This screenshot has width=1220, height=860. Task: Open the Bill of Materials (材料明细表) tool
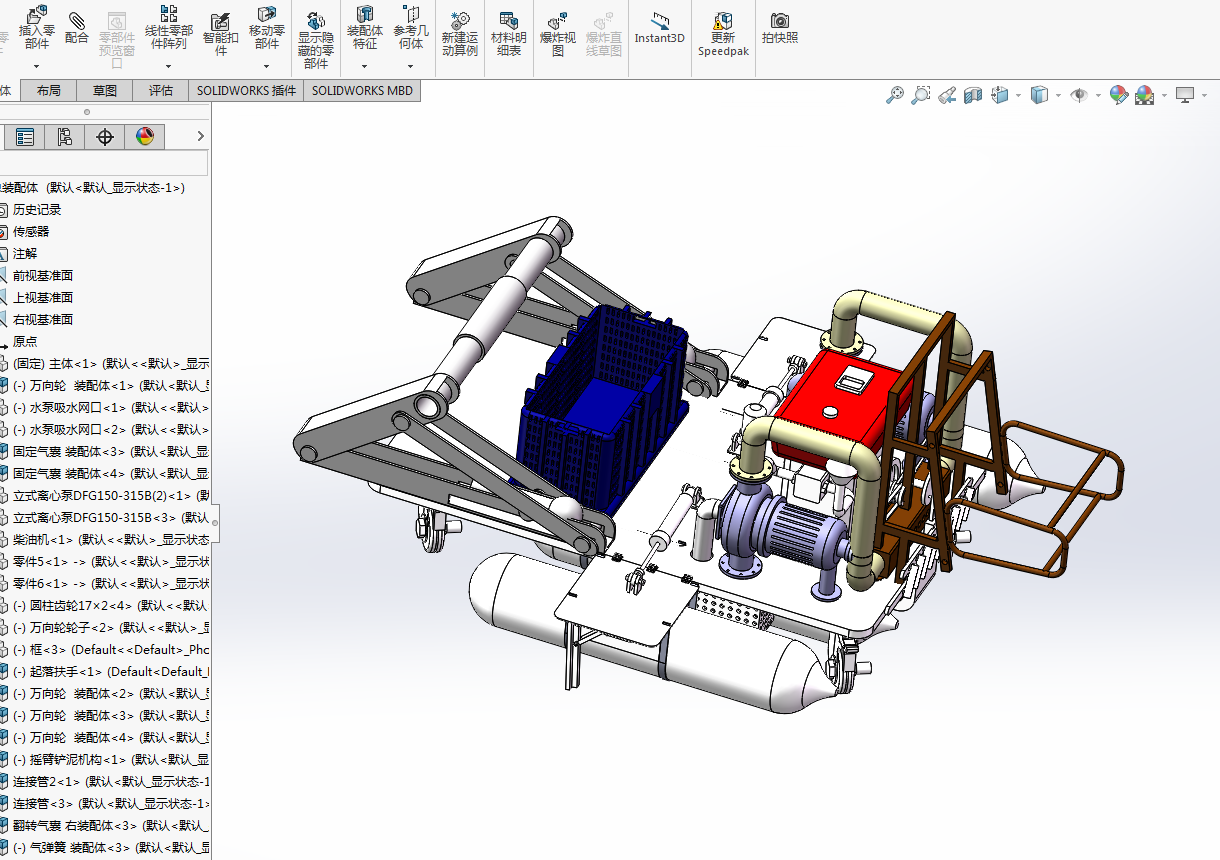click(x=509, y=32)
